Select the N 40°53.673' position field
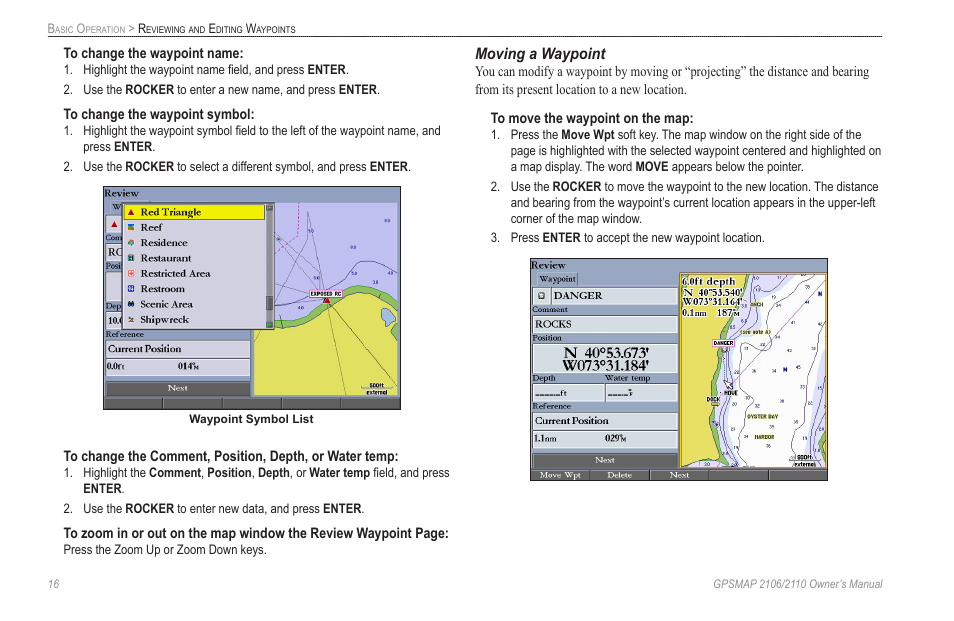 (x=605, y=359)
